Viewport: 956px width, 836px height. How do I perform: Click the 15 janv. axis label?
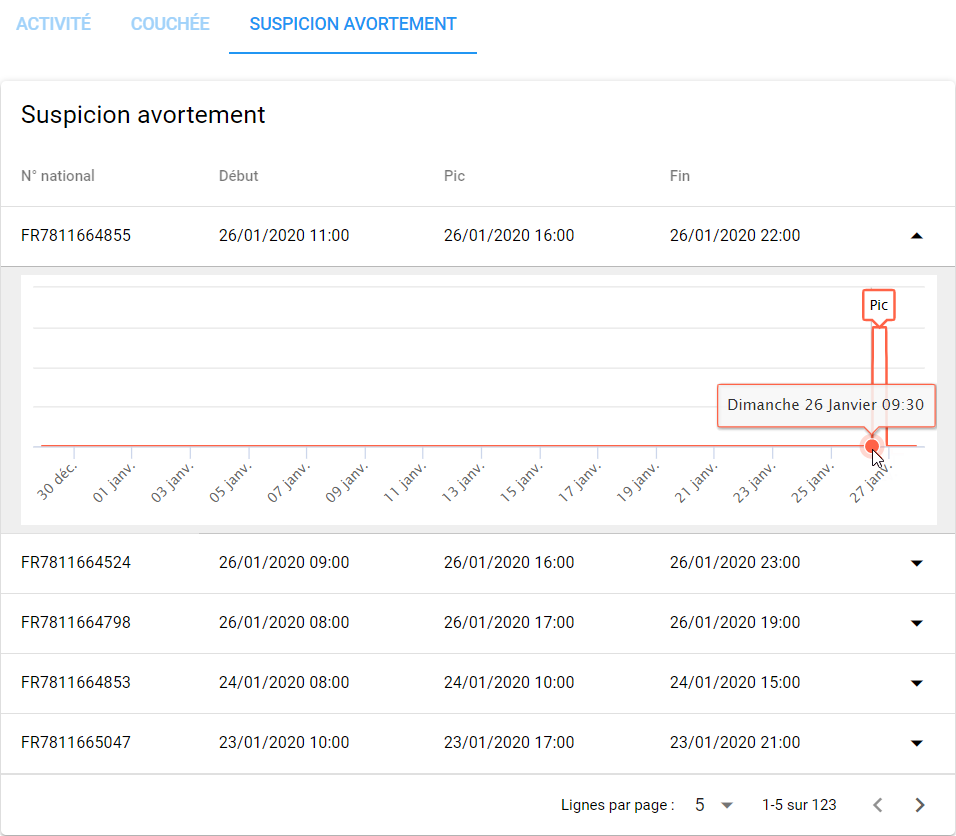point(521,482)
